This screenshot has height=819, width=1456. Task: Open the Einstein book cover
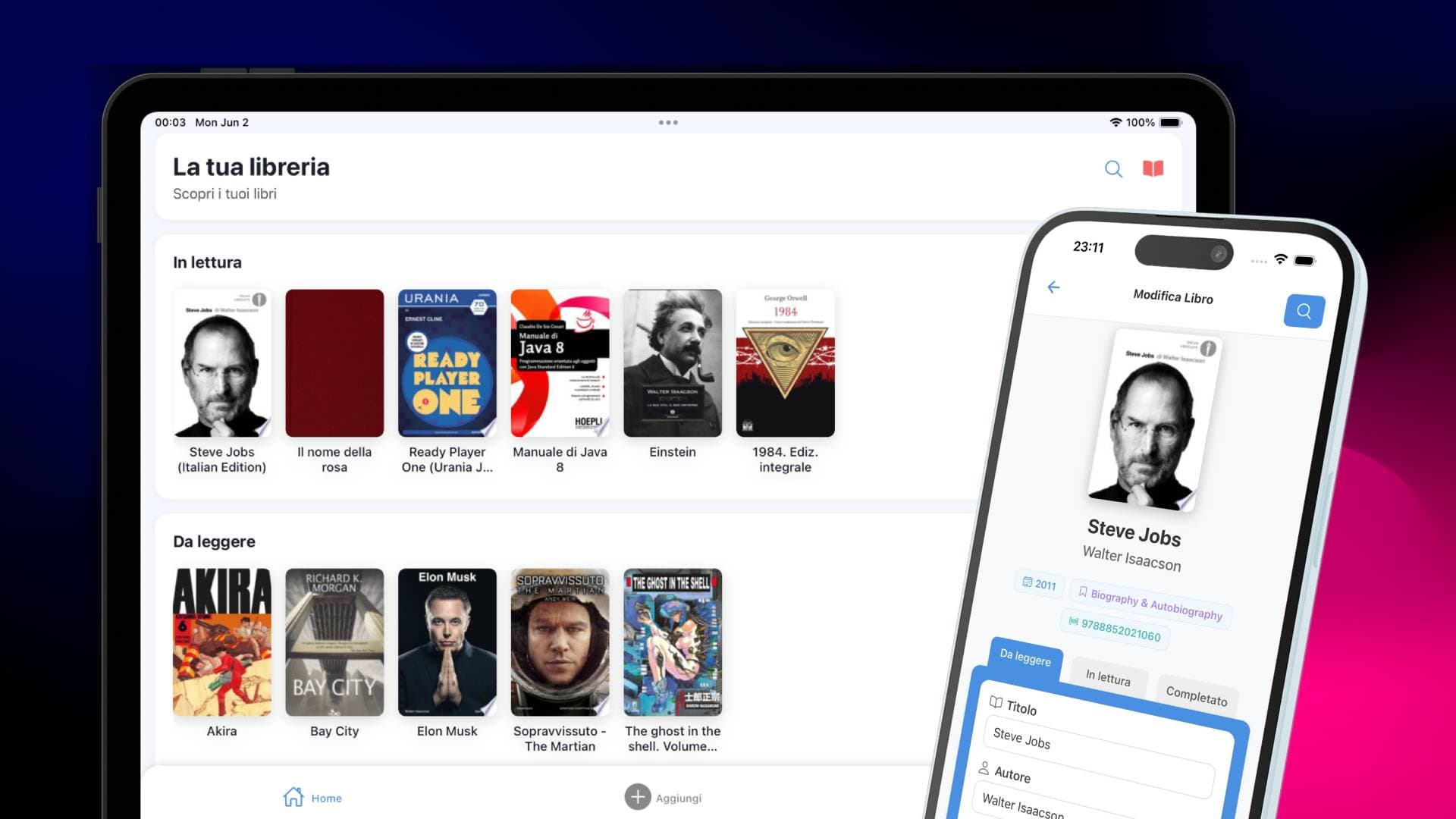(x=673, y=363)
